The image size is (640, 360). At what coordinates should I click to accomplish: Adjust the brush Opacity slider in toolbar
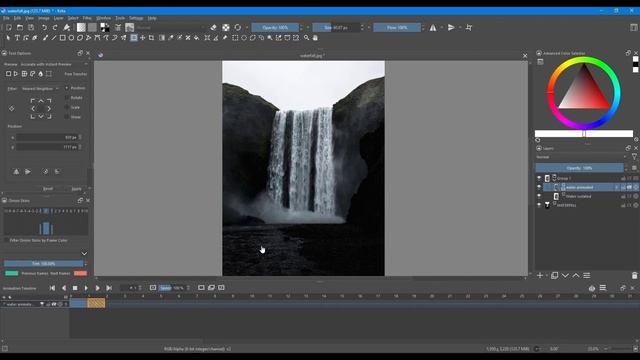coord(275,27)
